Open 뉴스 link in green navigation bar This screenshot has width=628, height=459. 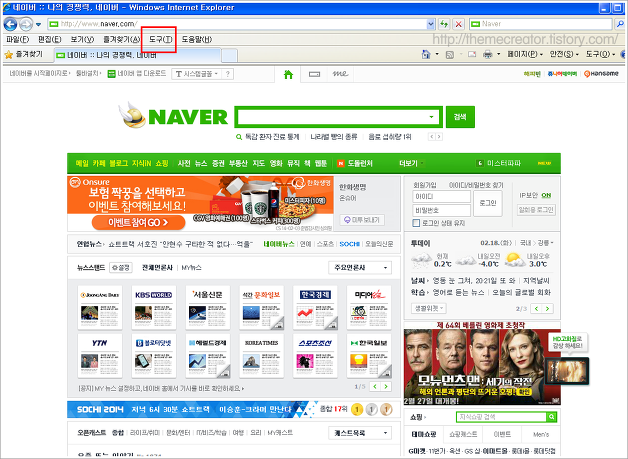pos(201,163)
